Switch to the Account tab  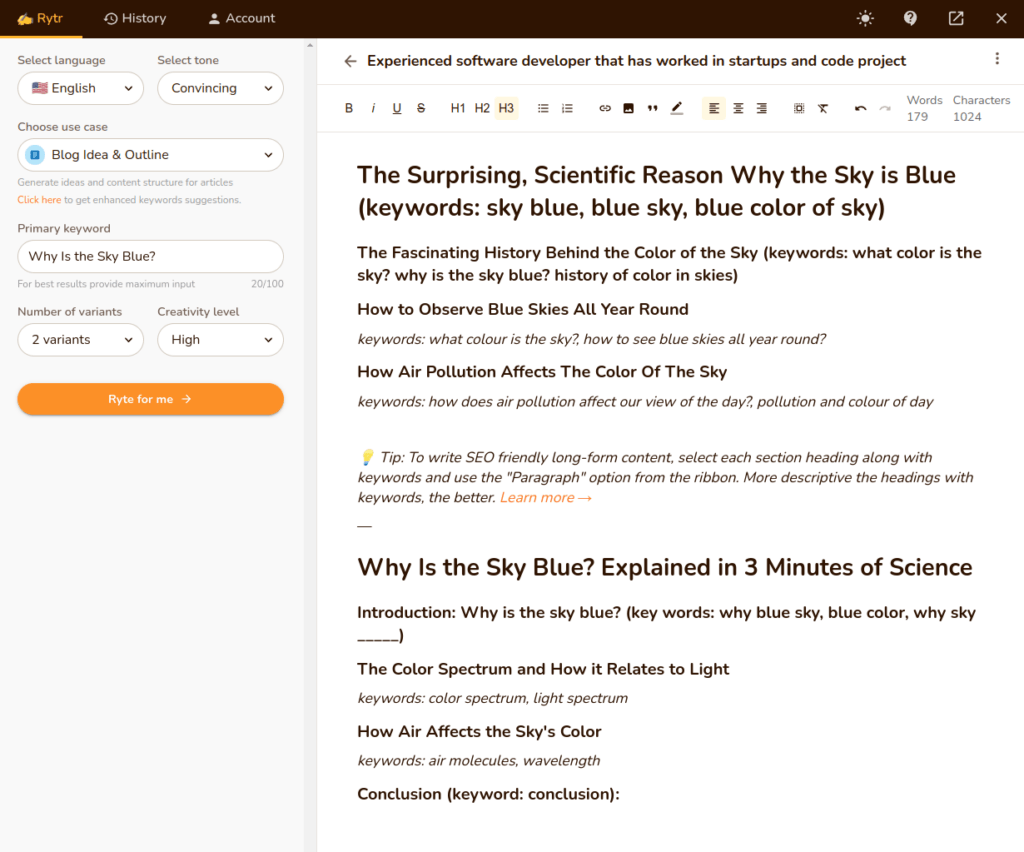242,18
